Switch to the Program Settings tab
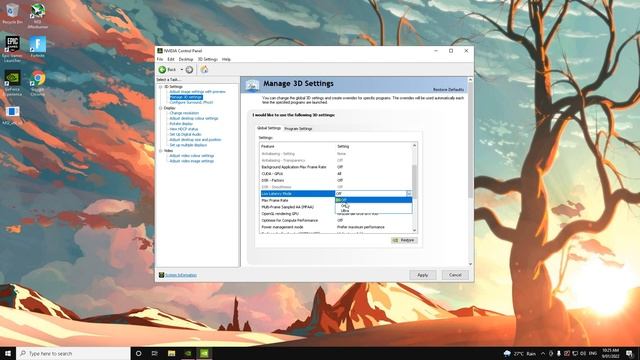Screen dimensions: 640x360 tap(298, 129)
